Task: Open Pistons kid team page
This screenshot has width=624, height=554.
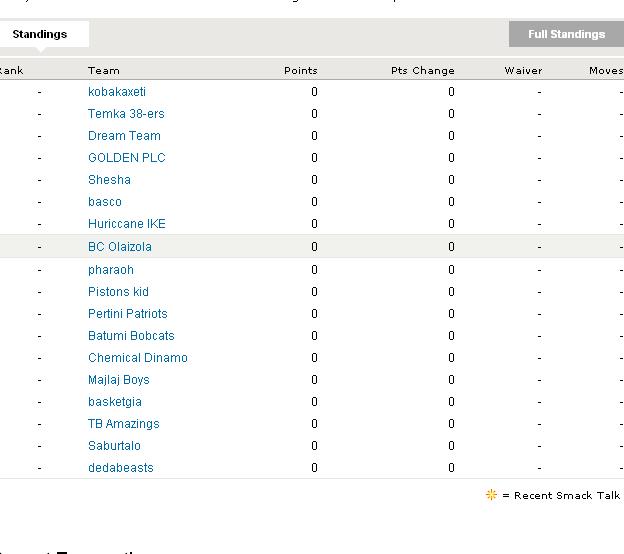Action: pyautogui.click(x=118, y=292)
